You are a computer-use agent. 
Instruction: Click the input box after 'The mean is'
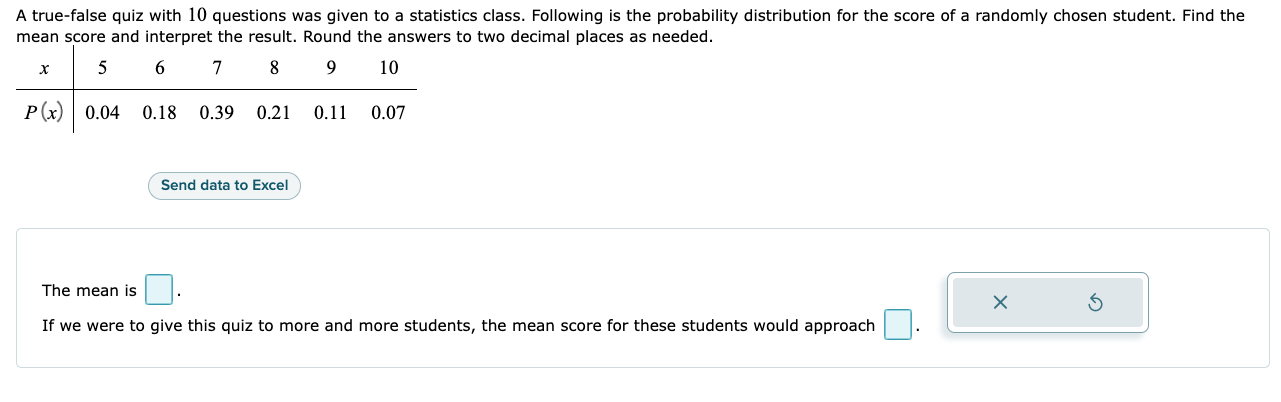click(x=159, y=290)
